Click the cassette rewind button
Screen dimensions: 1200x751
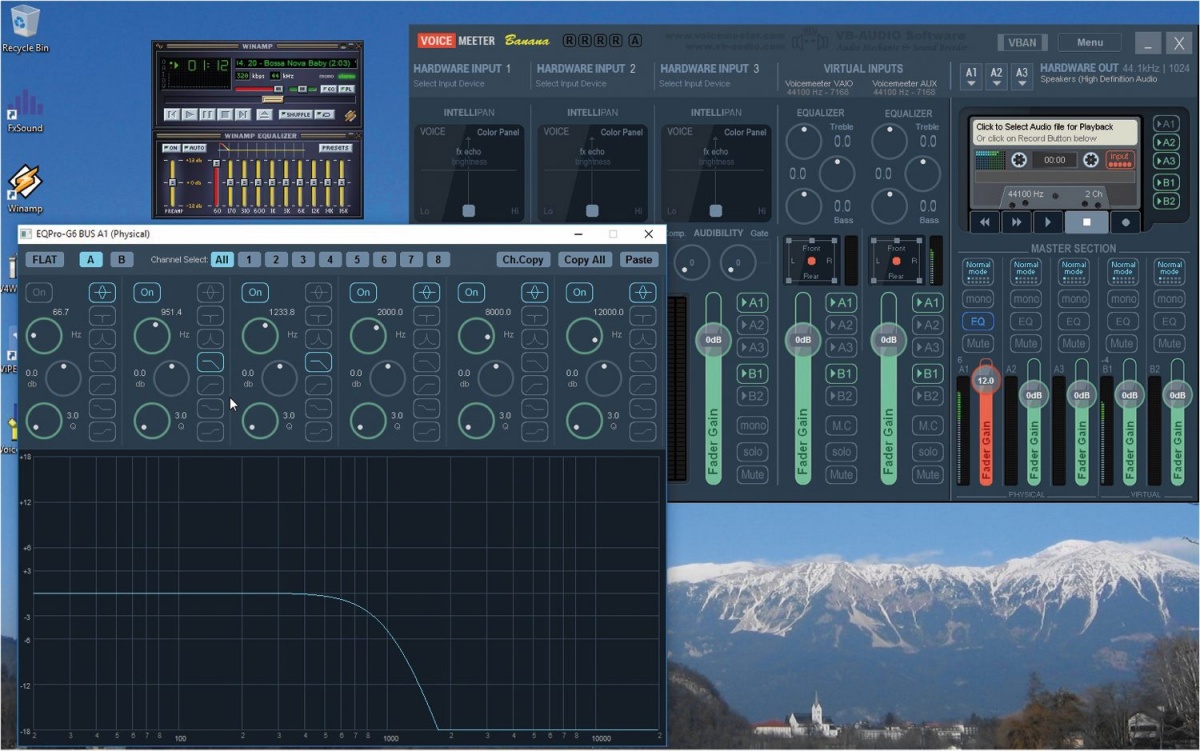(x=985, y=222)
